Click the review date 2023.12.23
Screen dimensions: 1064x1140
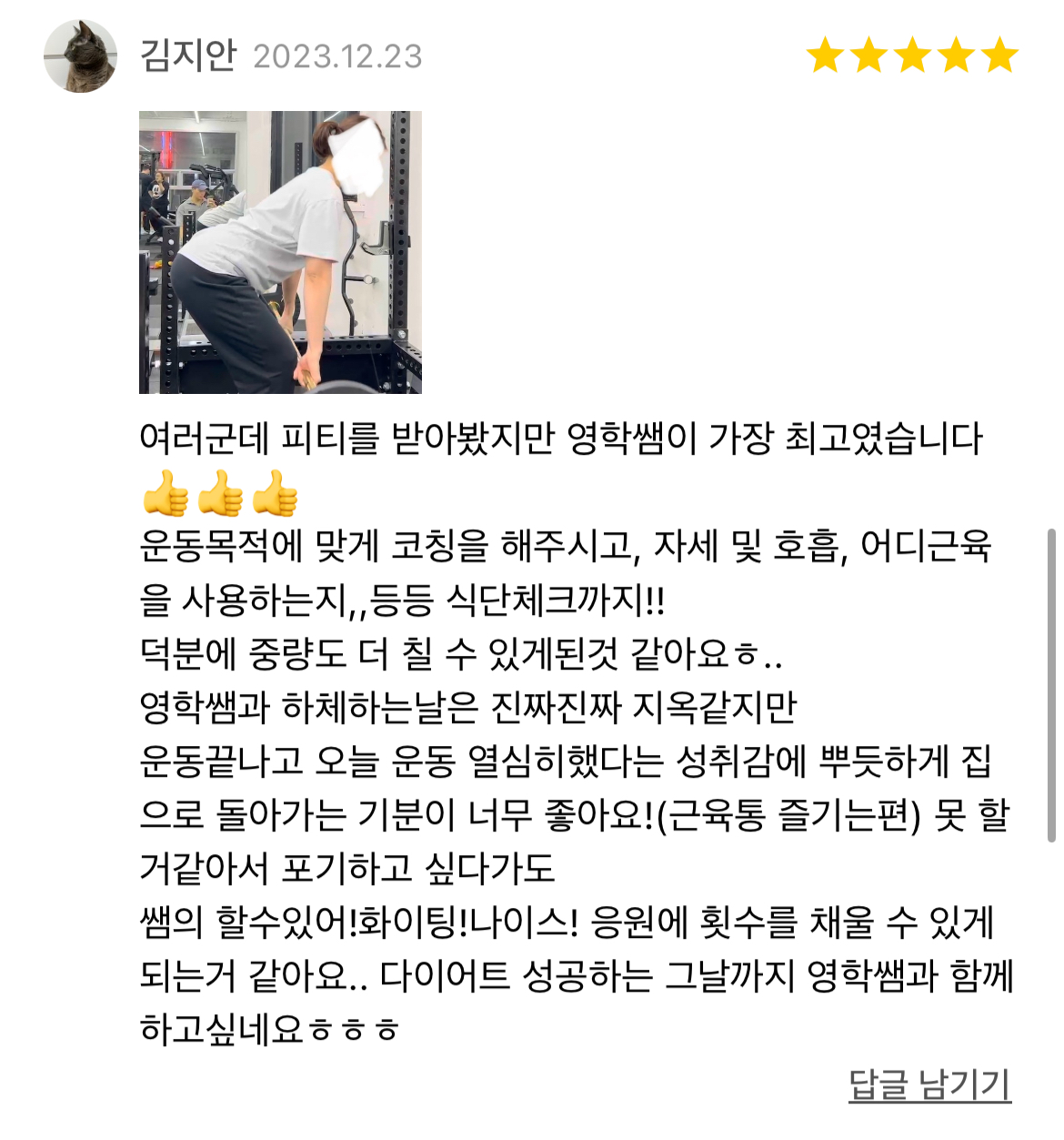[x=337, y=56]
